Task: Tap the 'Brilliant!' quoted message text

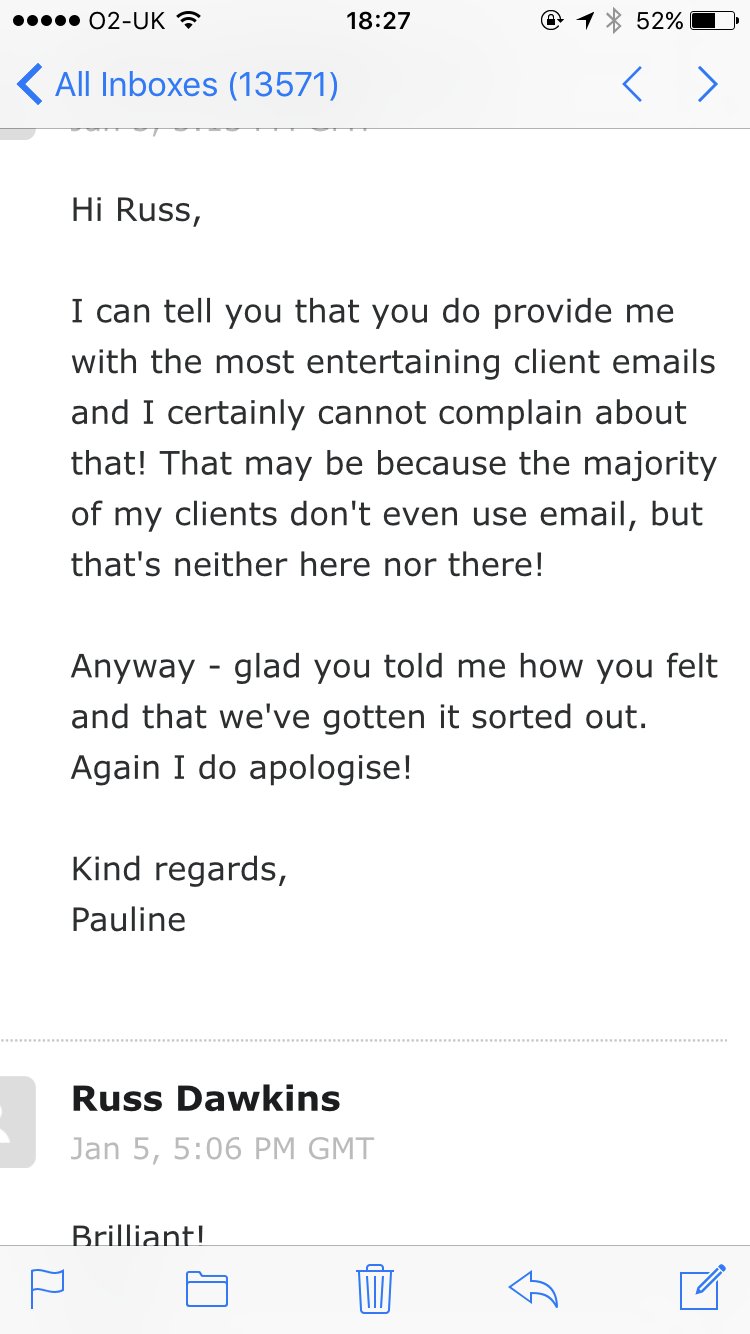Action: [139, 1235]
